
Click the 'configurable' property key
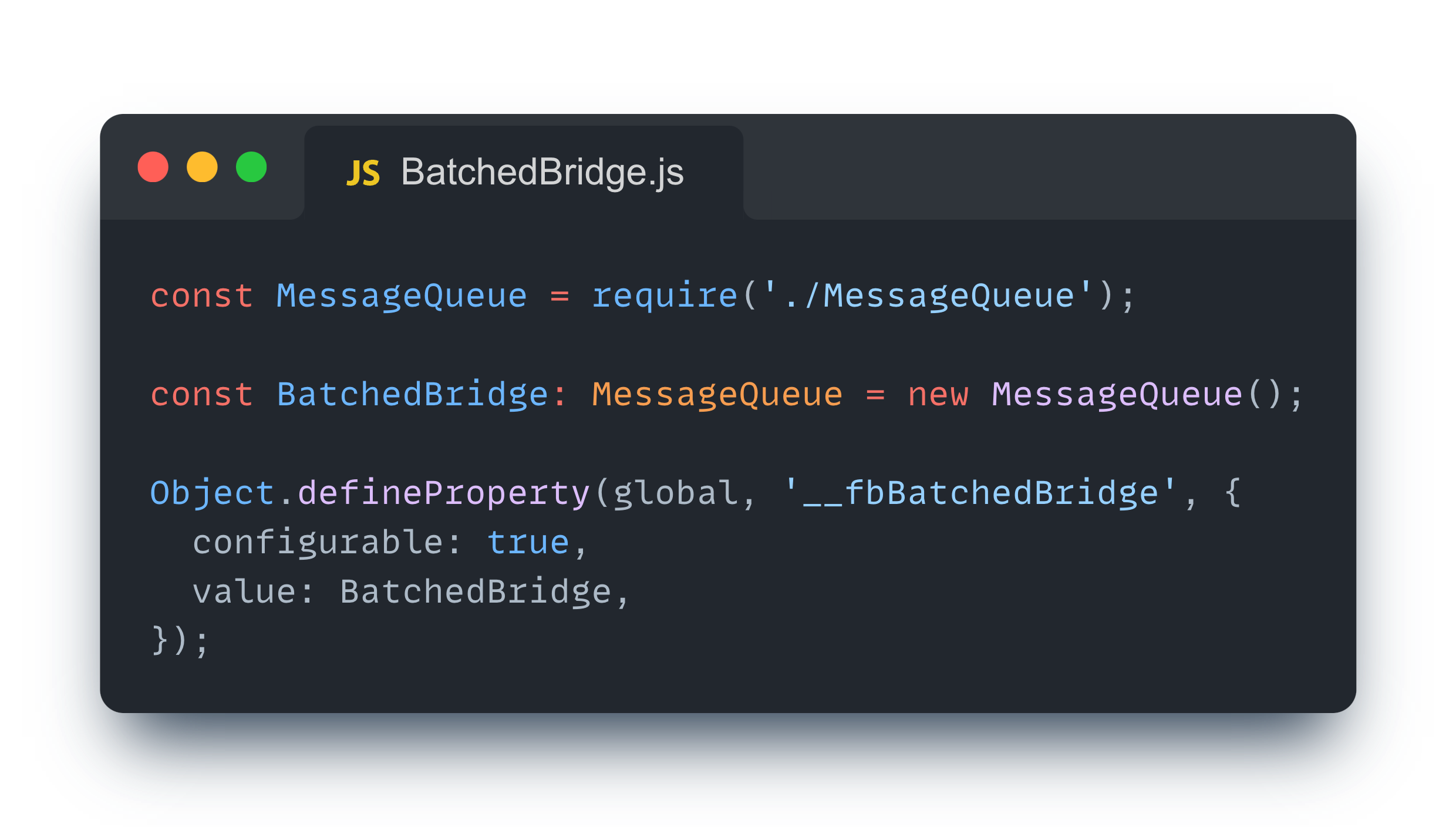(x=318, y=542)
